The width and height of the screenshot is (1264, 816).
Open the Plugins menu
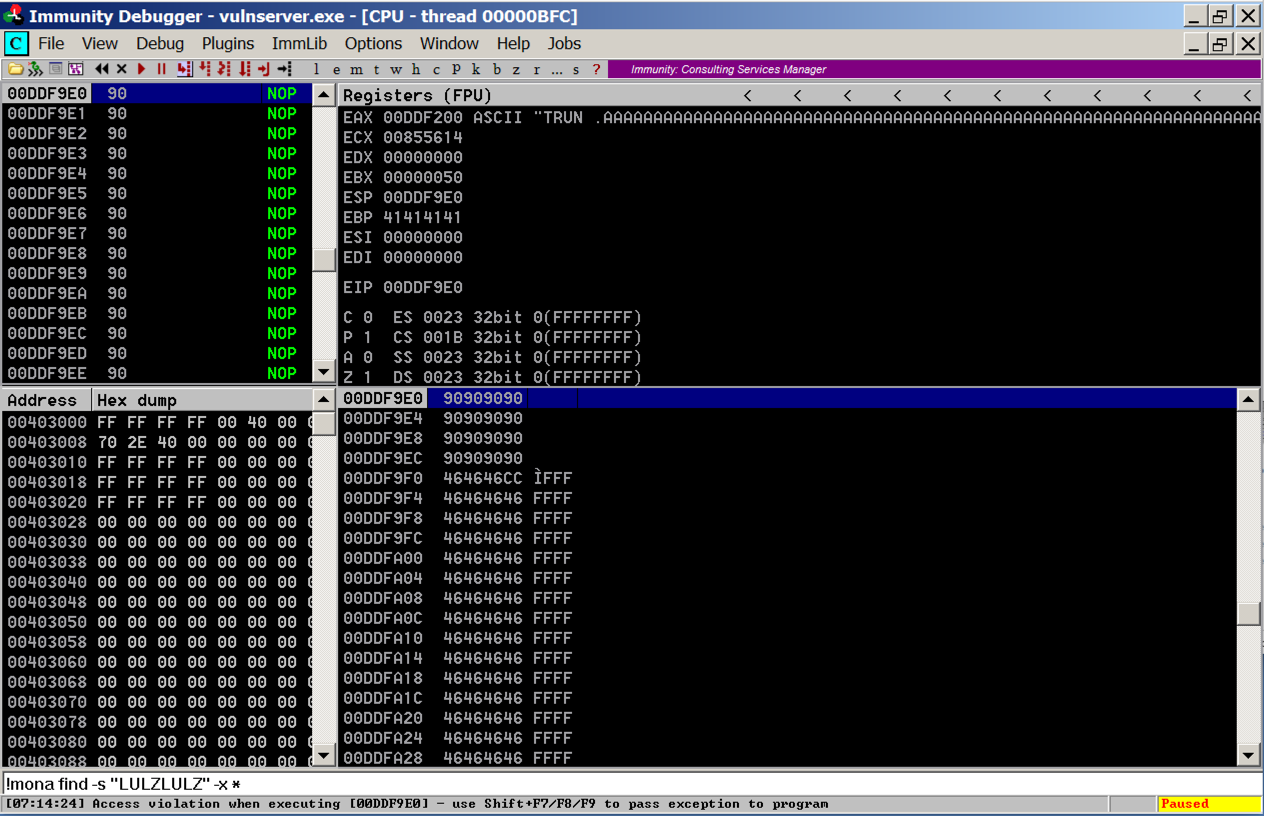[228, 43]
